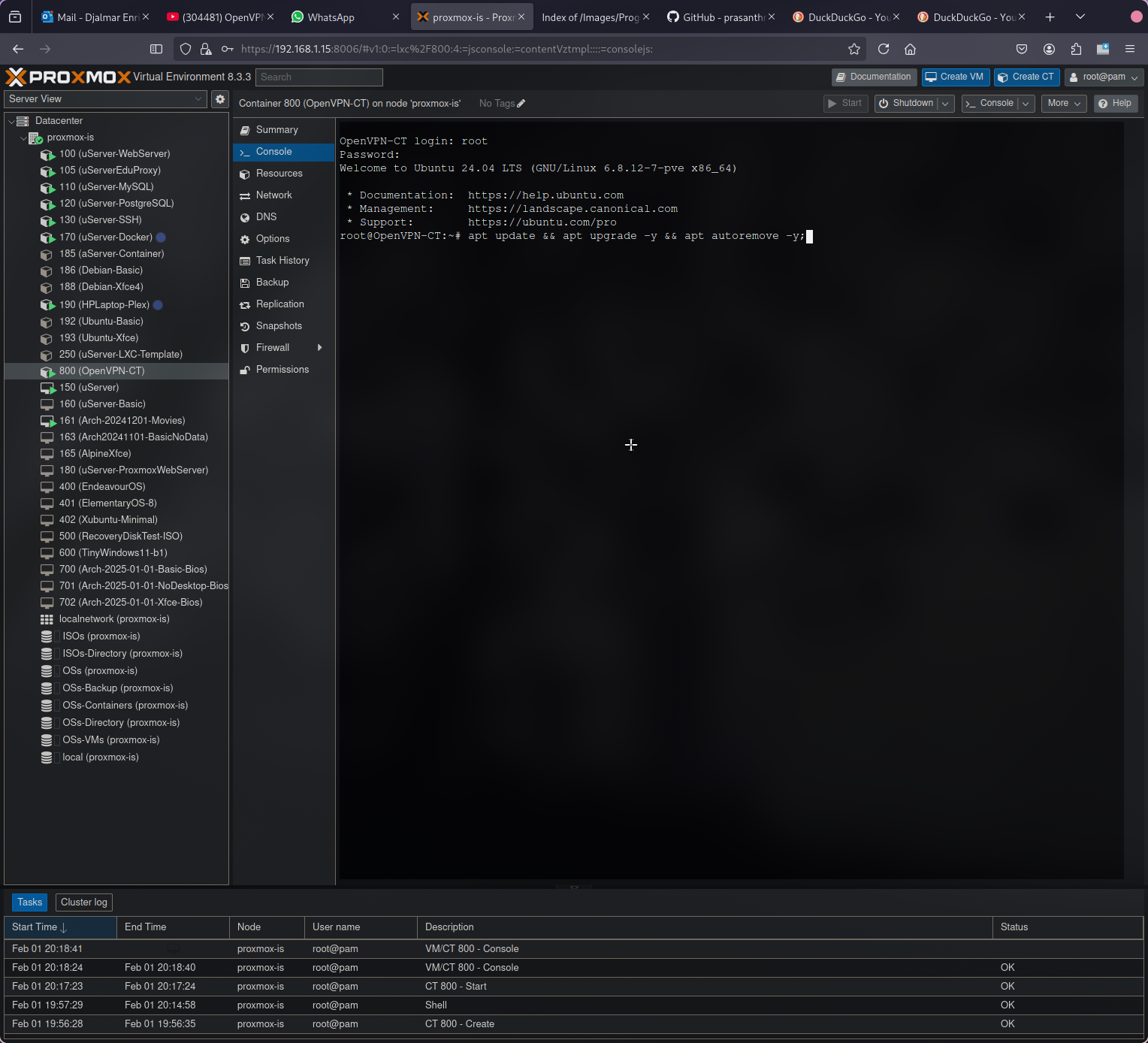1148x1043 pixels.
Task: Open the DNS settings section
Action: 266,217
